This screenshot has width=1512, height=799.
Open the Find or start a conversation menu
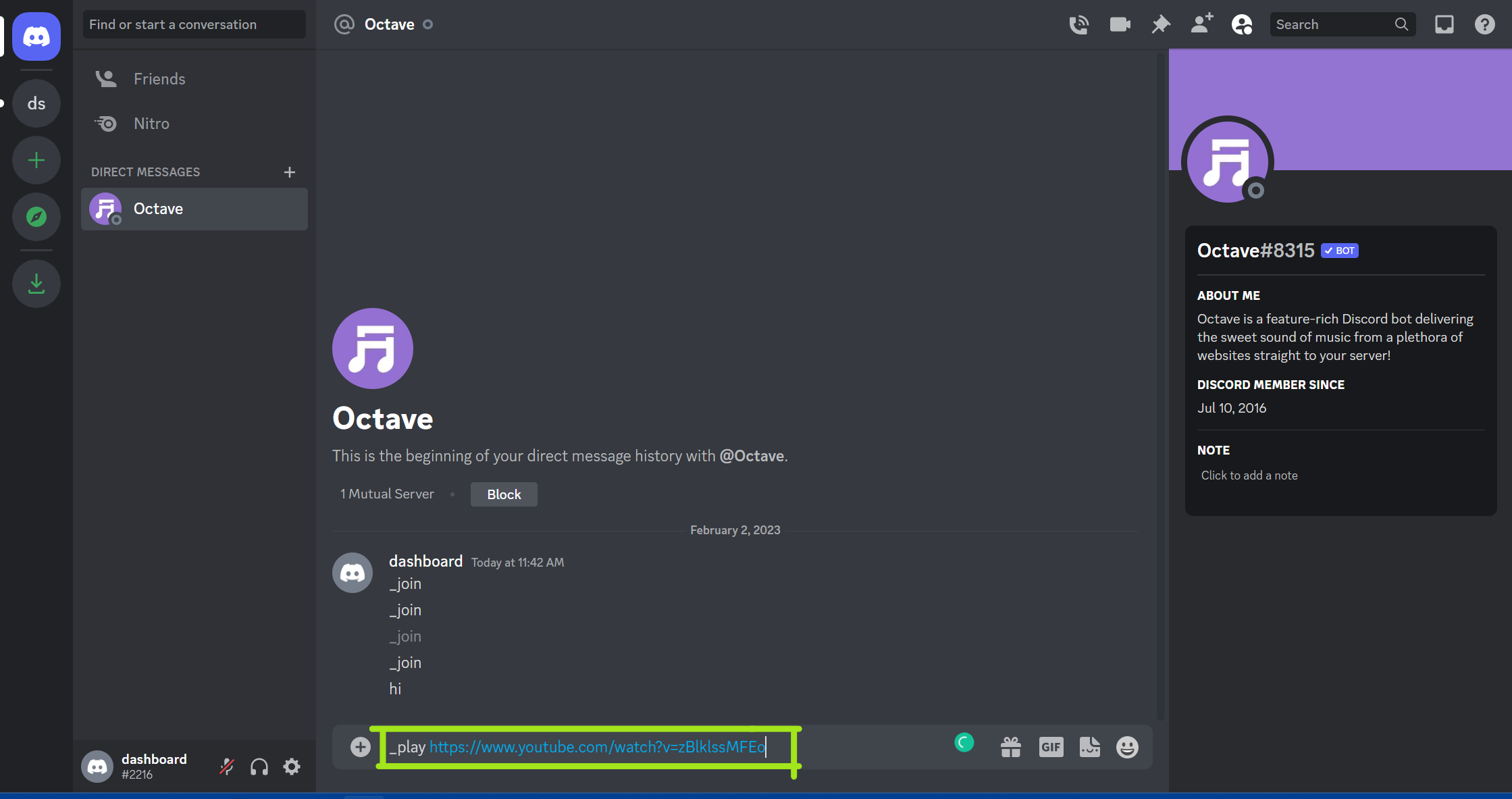click(x=195, y=24)
